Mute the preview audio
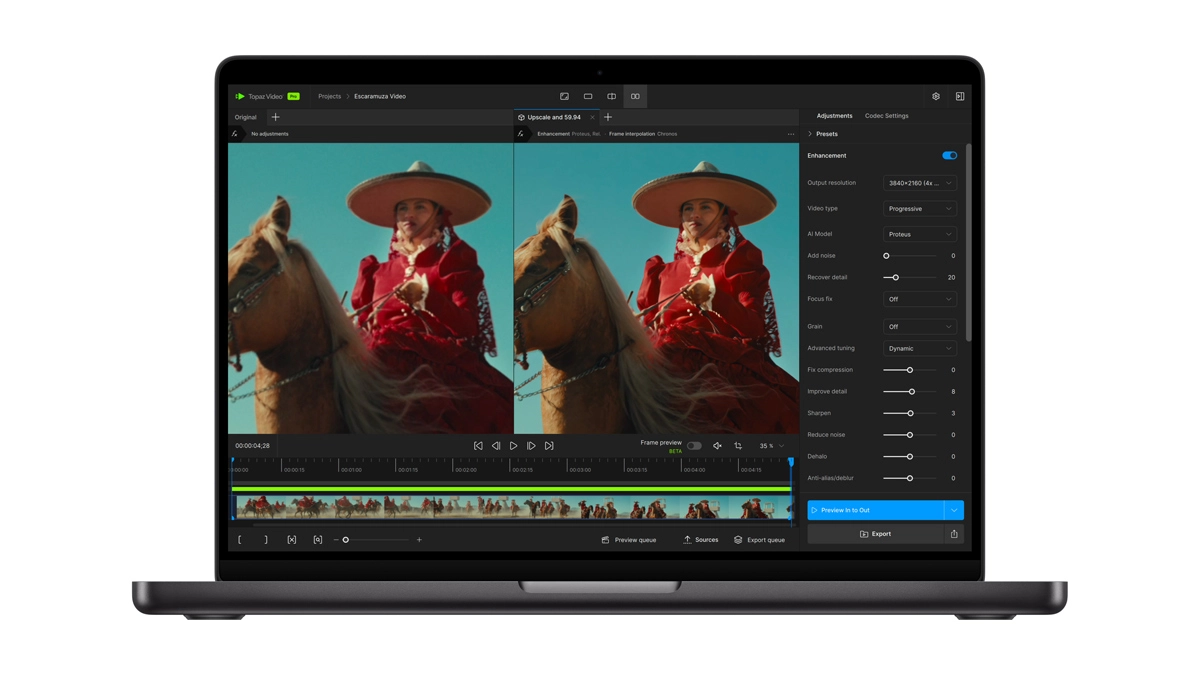 point(717,446)
